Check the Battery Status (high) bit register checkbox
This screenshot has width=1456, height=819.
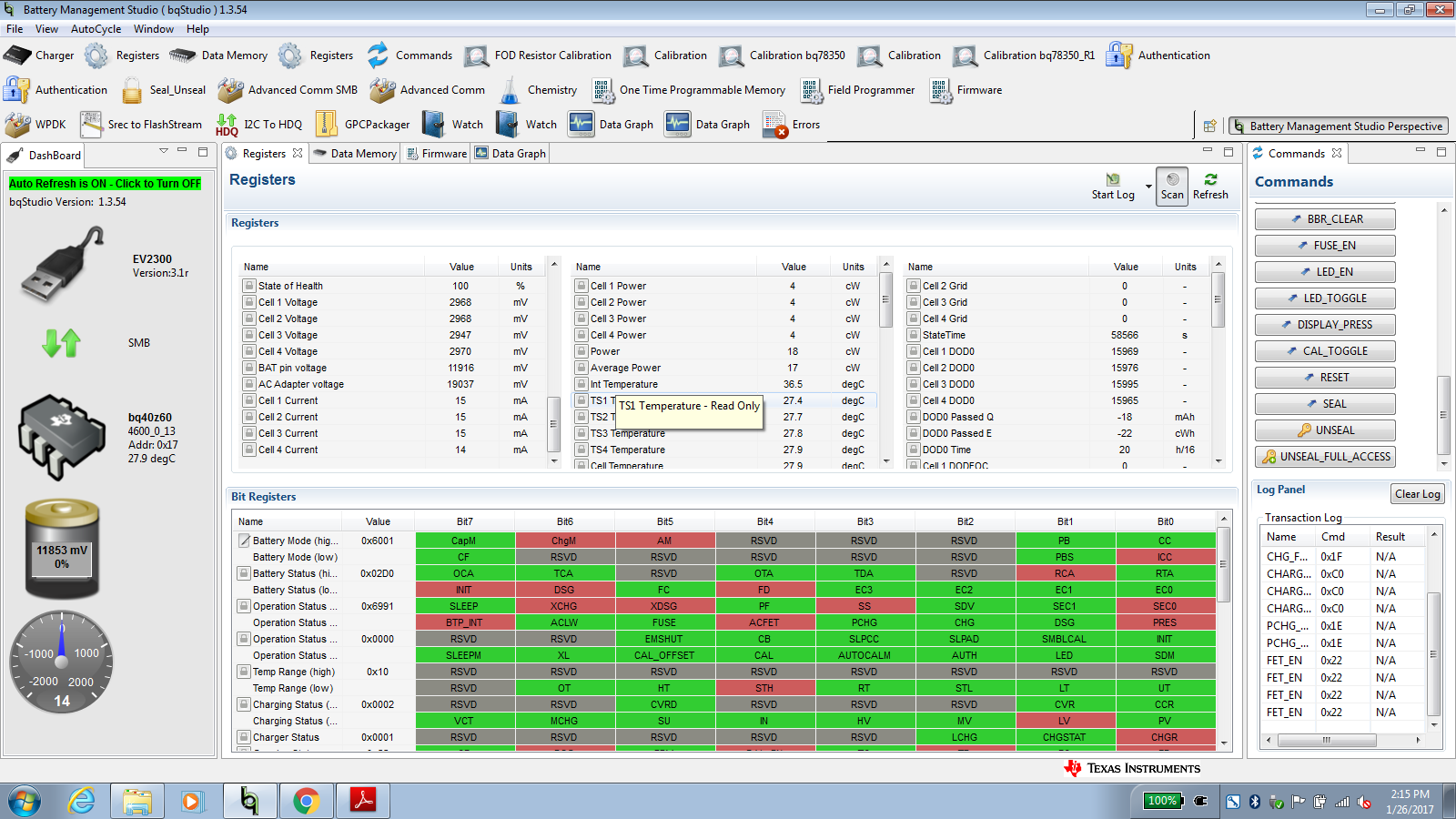tap(244, 573)
